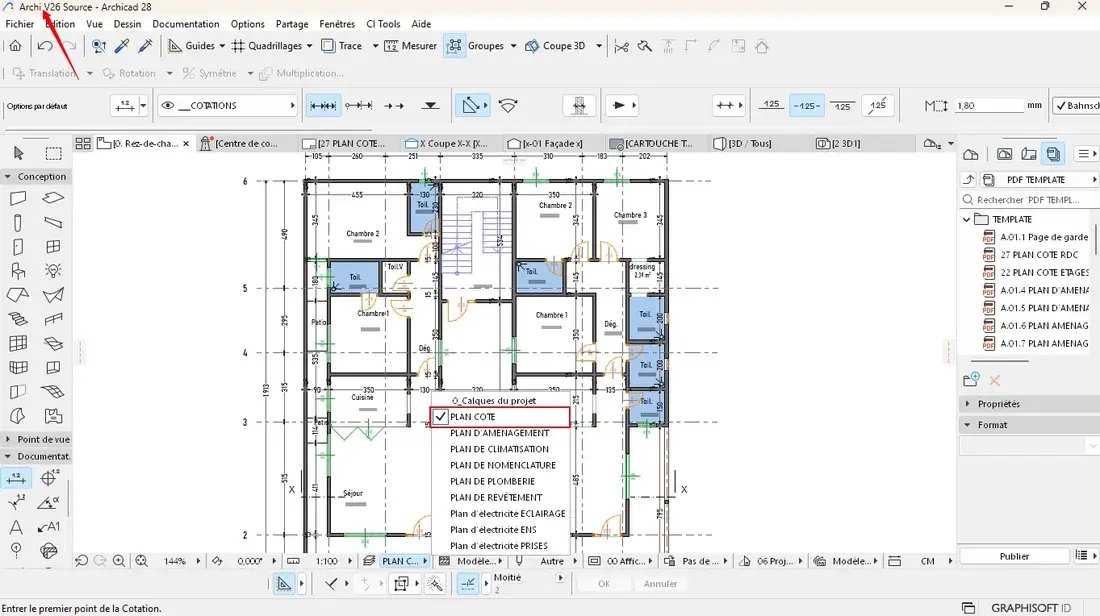
Task: Open the Fenêtres menu
Action: [x=337, y=24]
